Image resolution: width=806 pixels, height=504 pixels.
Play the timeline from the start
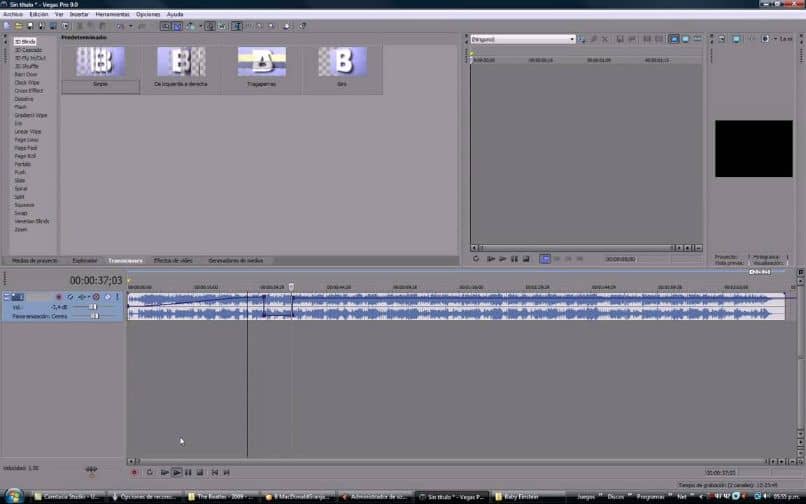pyautogui.click(x=164, y=472)
